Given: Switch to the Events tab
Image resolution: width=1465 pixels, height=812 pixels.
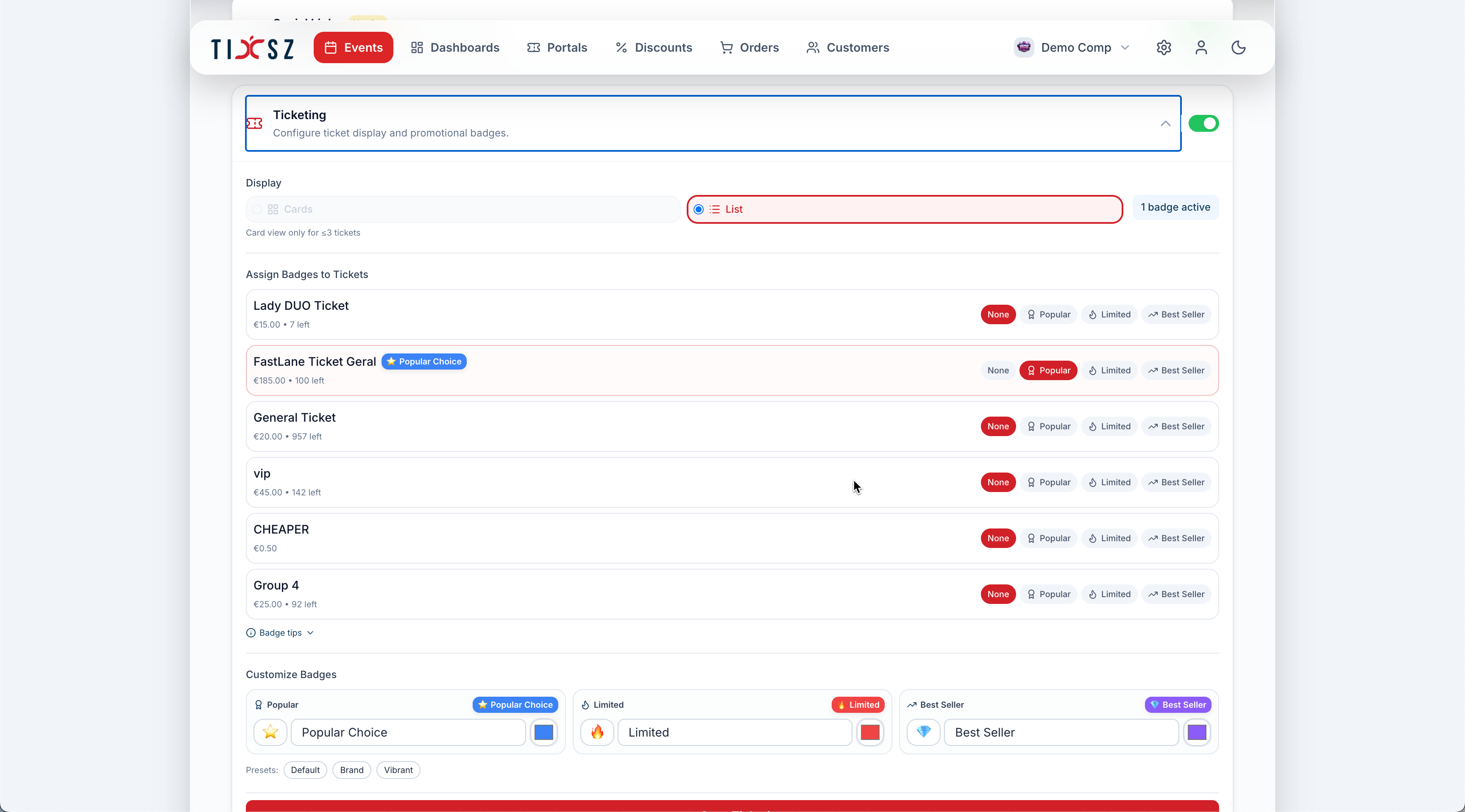Looking at the screenshot, I should coord(353,47).
